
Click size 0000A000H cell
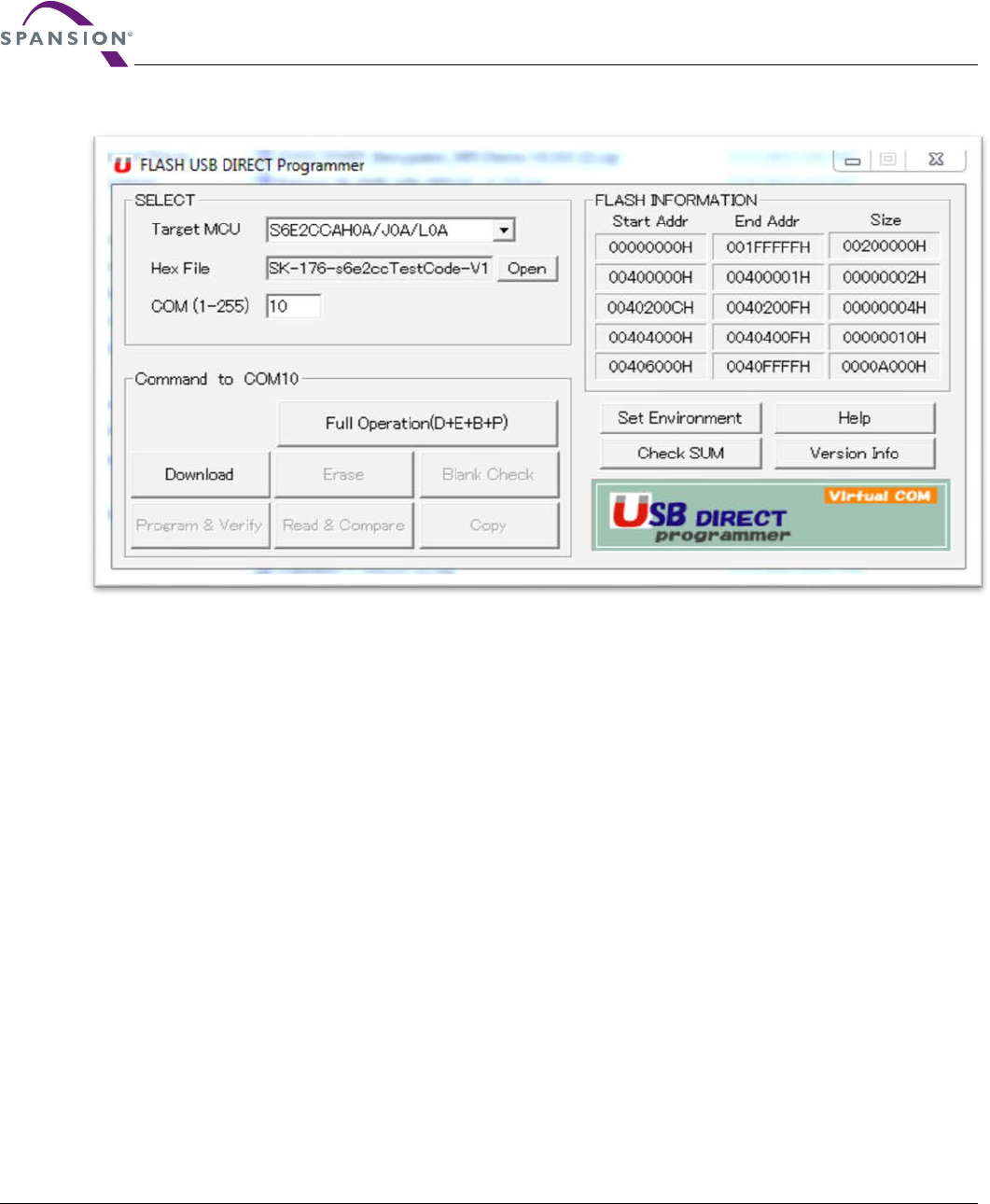coord(885,367)
